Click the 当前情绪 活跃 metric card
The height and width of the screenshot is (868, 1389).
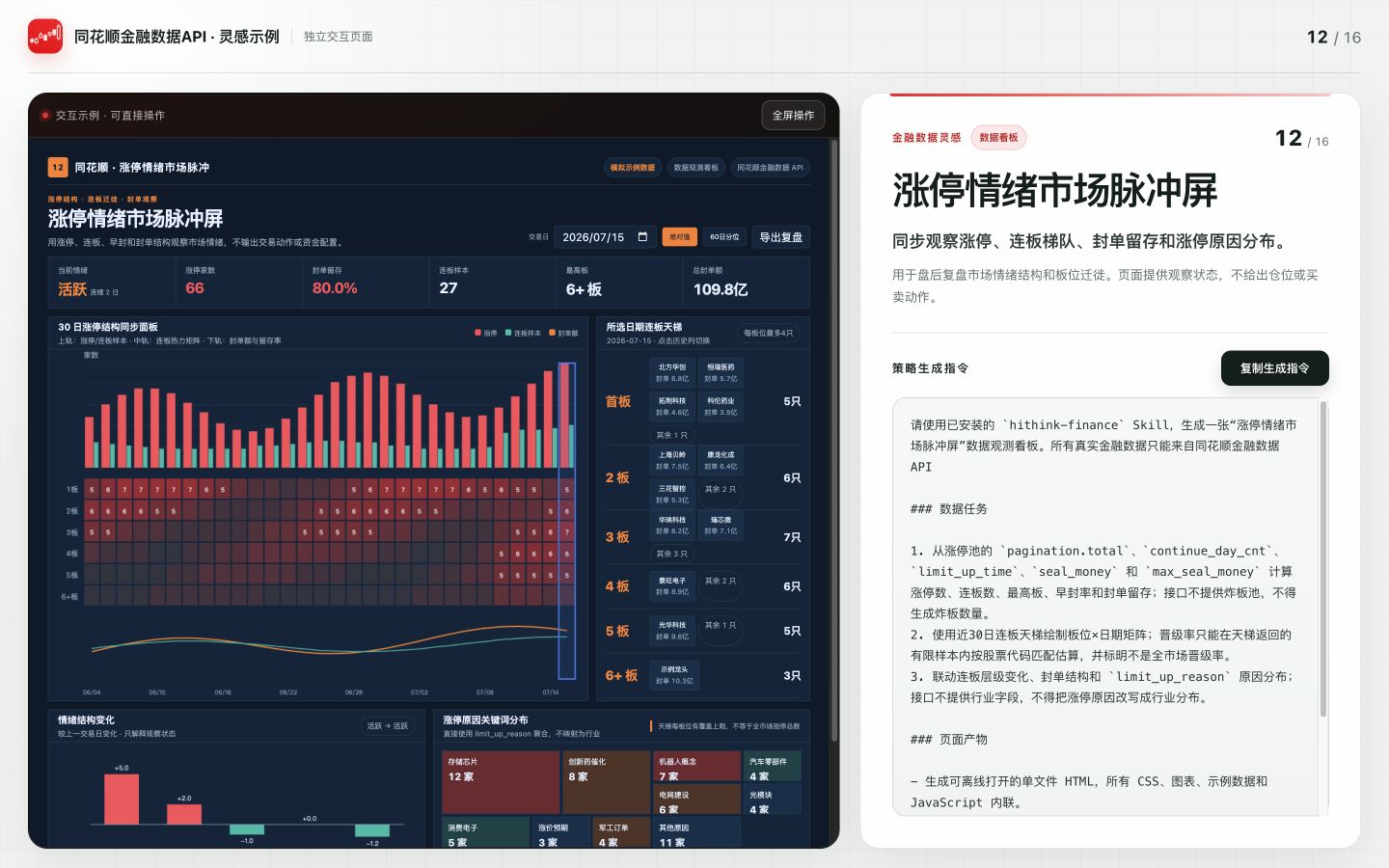tap(111, 282)
